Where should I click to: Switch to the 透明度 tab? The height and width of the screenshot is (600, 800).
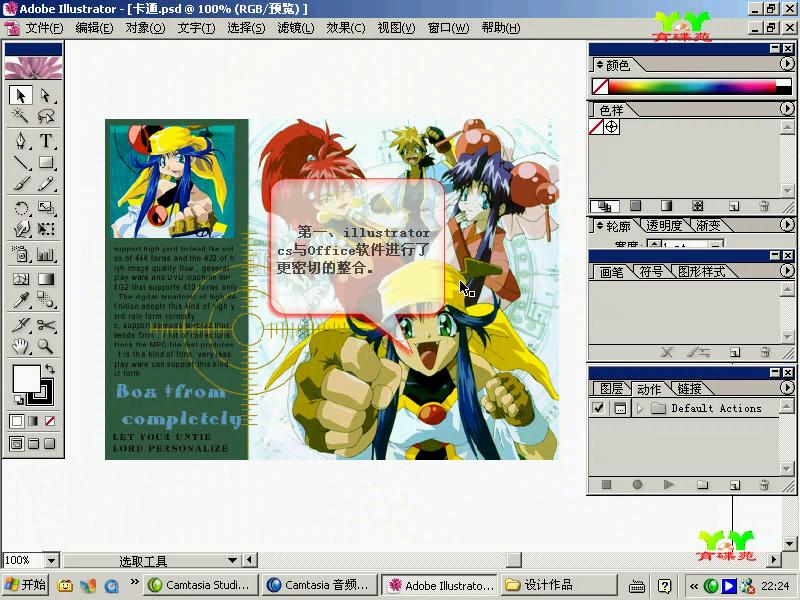664,226
